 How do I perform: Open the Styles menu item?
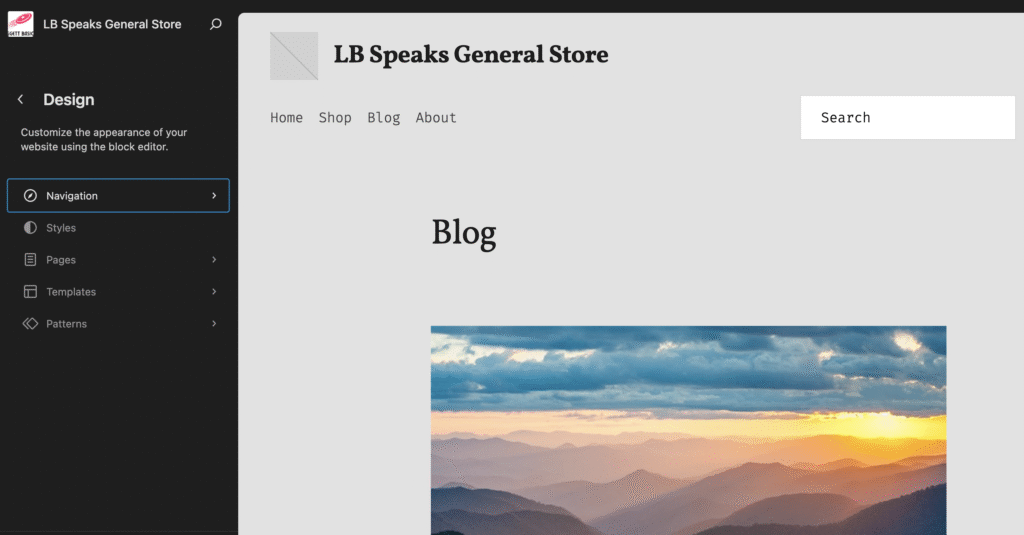point(118,228)
